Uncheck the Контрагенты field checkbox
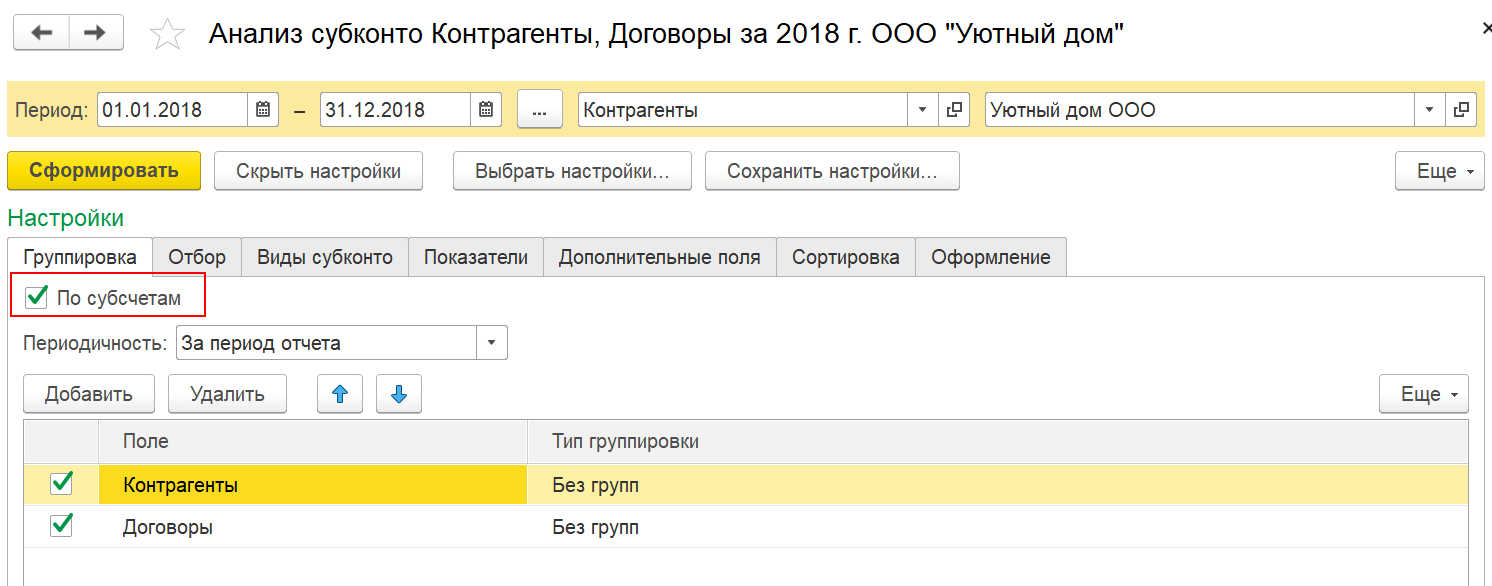The width and height of the screenshot is (1492, 586). click(x=61, y=484)
